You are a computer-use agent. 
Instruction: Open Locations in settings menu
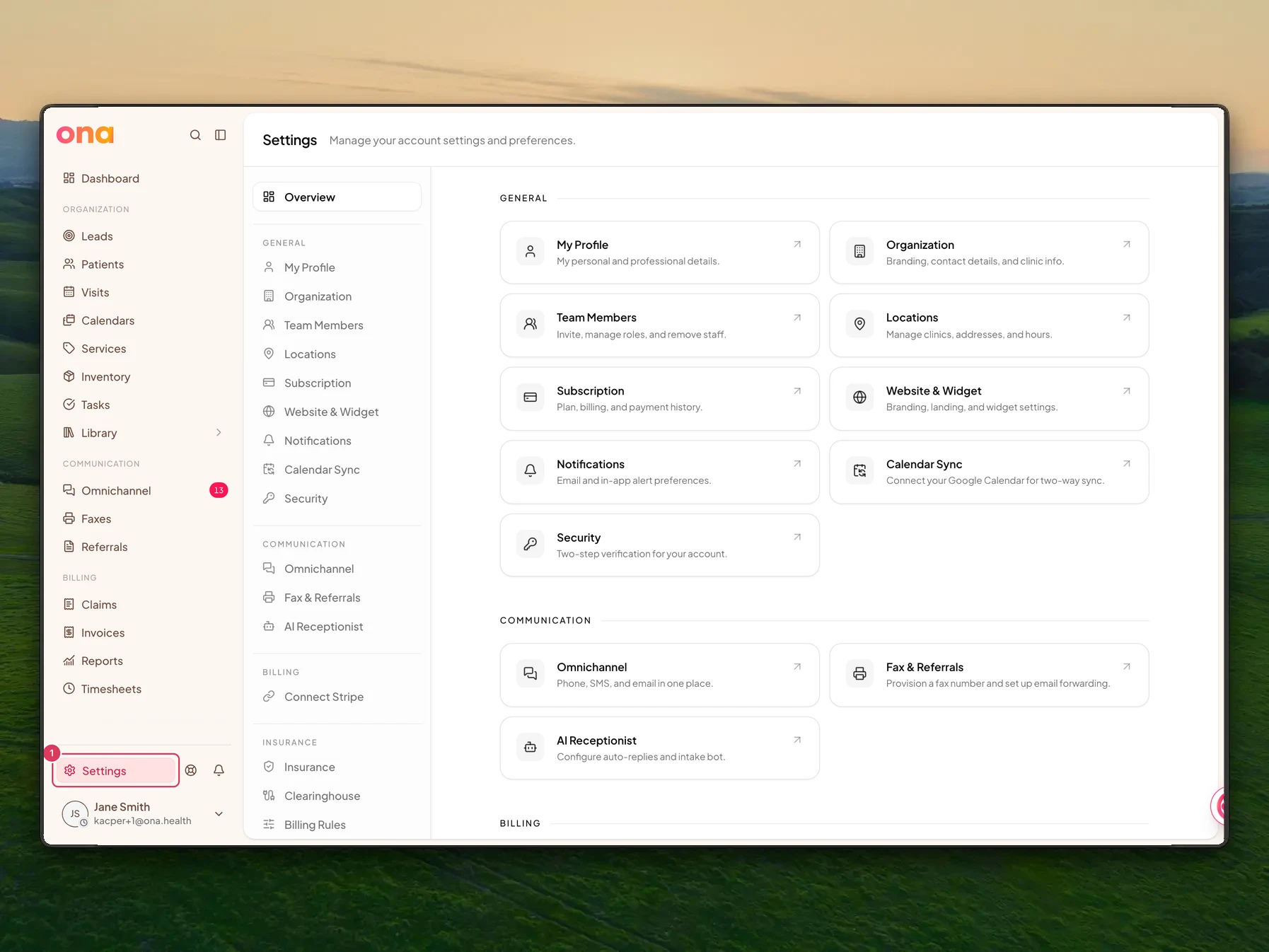[337, 354]
